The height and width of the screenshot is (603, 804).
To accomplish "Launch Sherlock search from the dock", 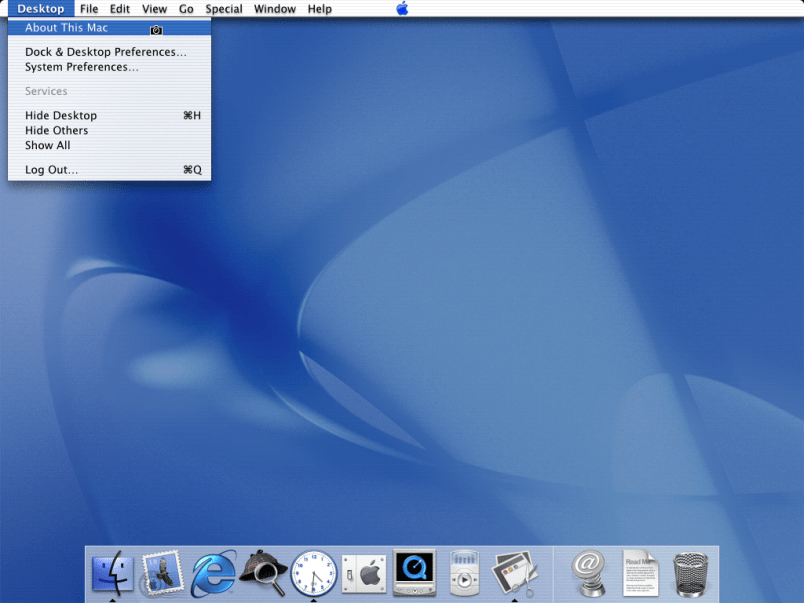I will pyautogui.click(x=263, y=574).
